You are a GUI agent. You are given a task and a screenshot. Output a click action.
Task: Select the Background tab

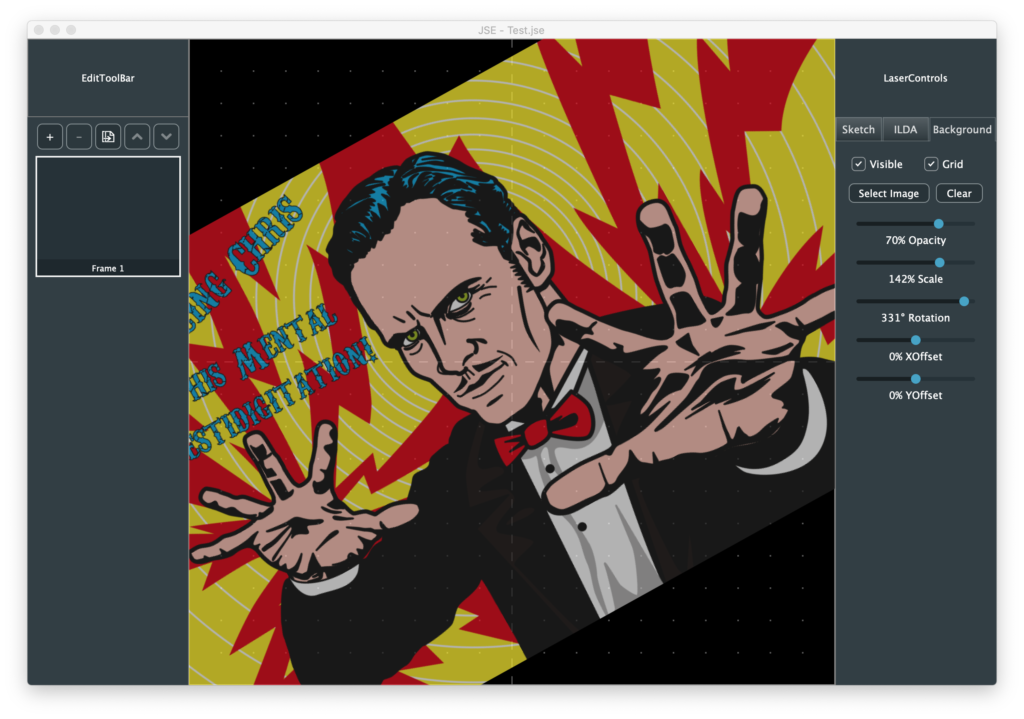tap(962, 130)
